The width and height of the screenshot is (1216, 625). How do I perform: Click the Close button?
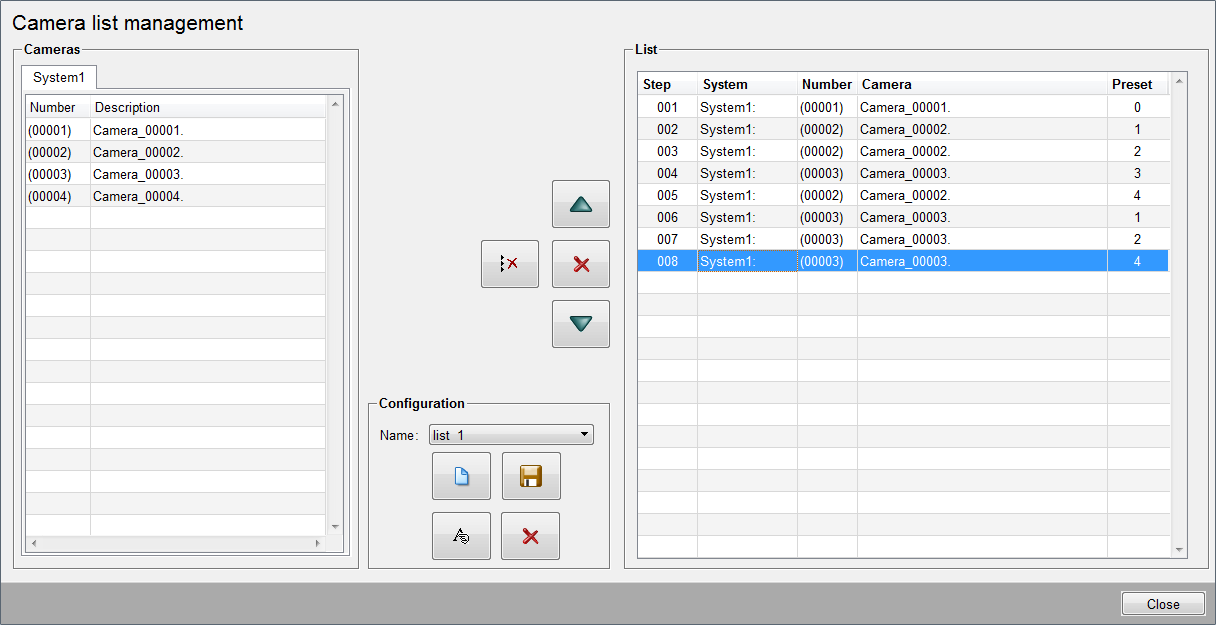(x=1162, y=604)
